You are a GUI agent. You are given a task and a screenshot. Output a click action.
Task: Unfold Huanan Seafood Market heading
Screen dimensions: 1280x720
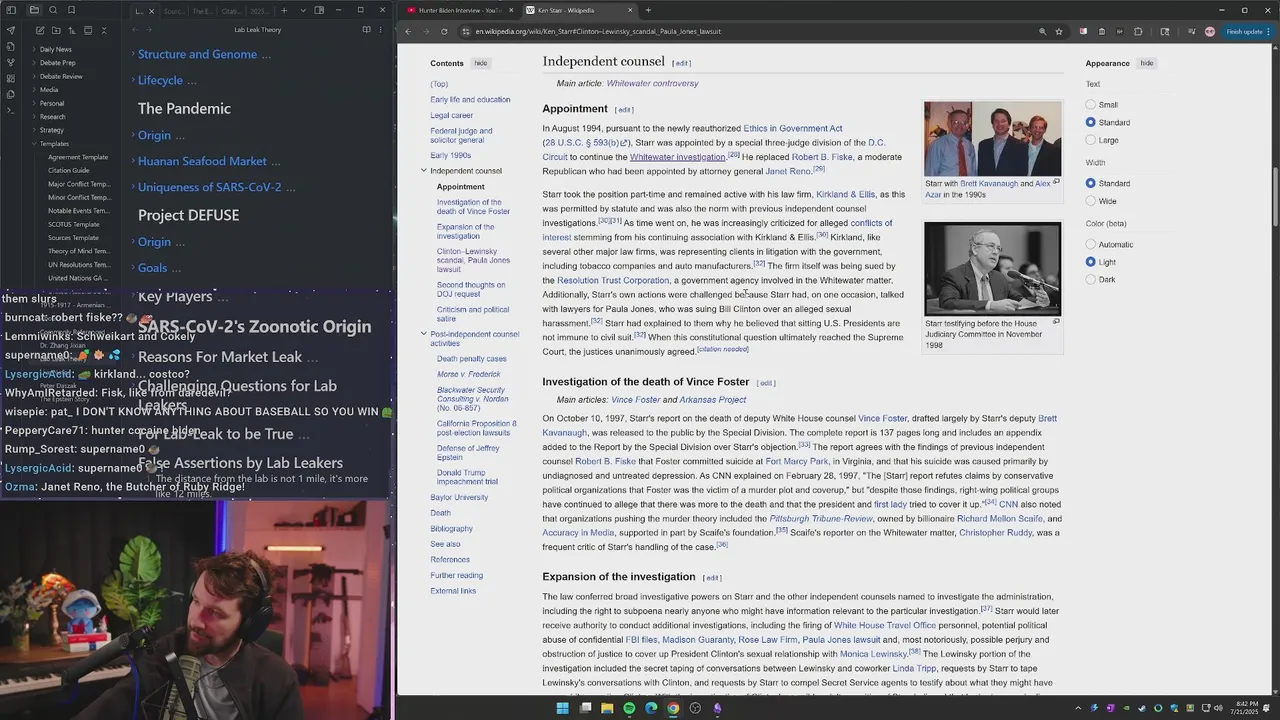(132, 161)
